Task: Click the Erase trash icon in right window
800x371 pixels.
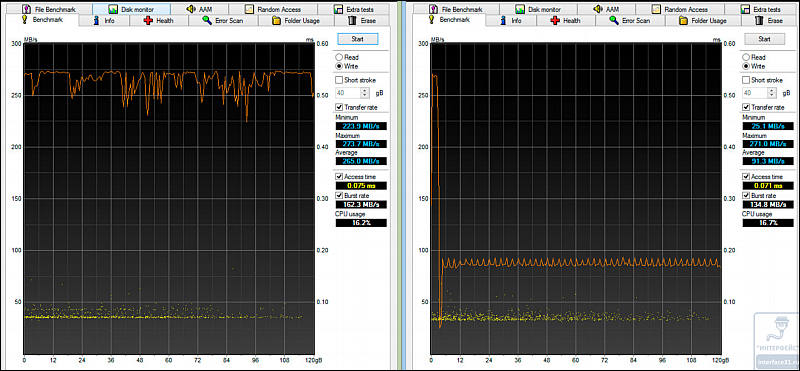Action: (760, 20)
